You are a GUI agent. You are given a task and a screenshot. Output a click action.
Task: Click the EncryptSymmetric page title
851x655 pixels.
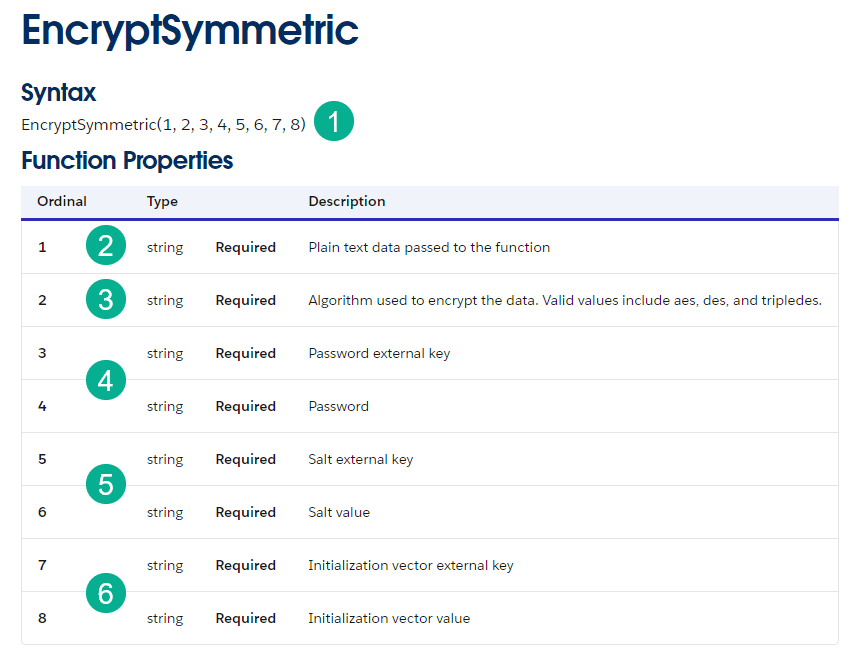[x=190, y=31]
